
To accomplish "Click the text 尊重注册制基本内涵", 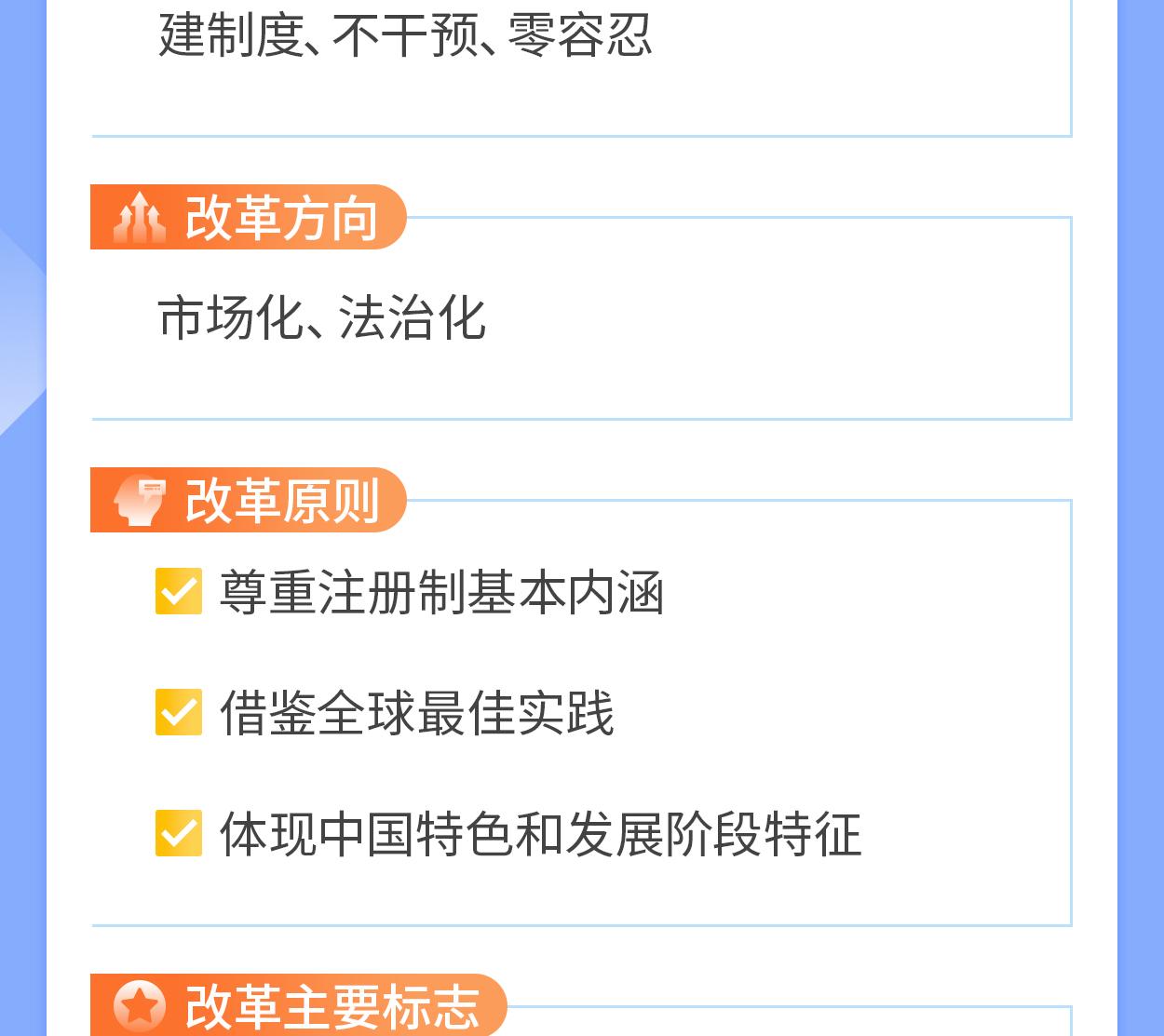I will [441, 592].
